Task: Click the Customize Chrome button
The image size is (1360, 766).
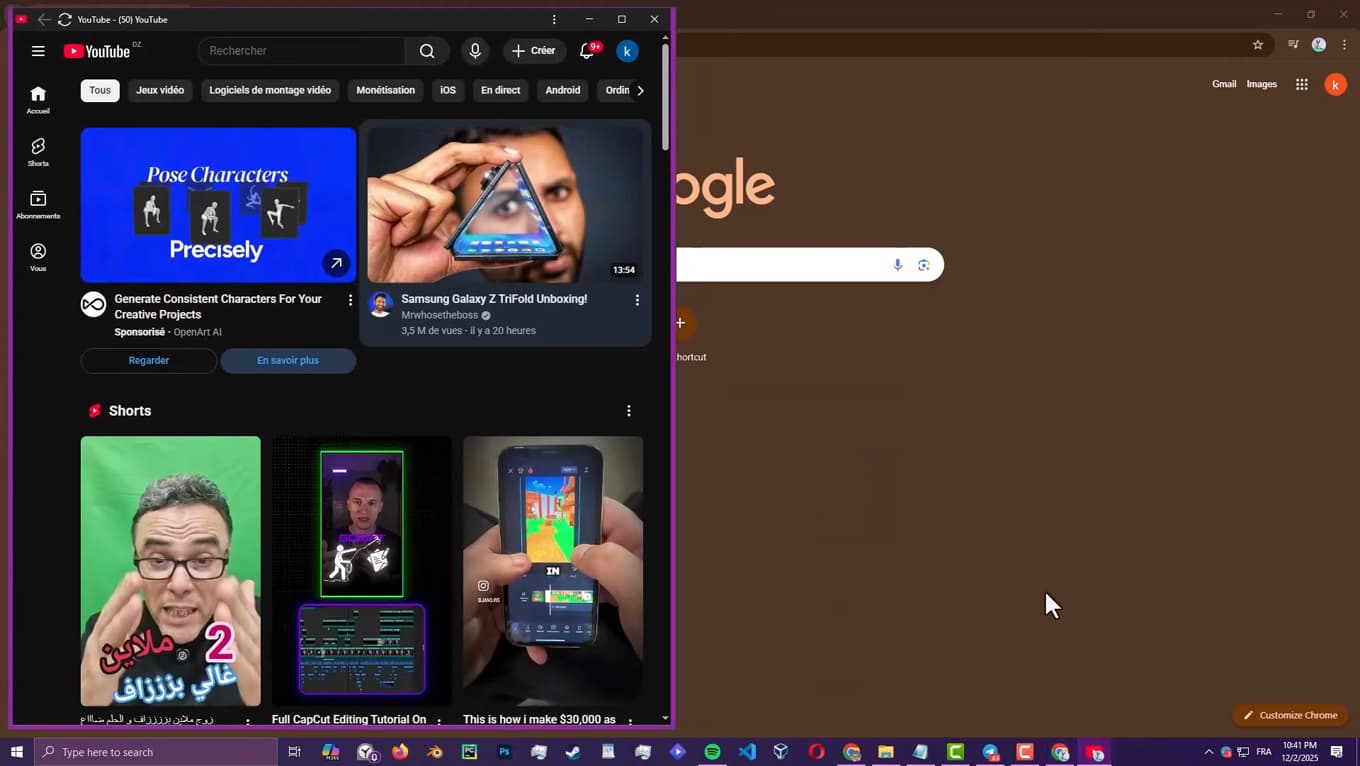Action: (1290, 715)
